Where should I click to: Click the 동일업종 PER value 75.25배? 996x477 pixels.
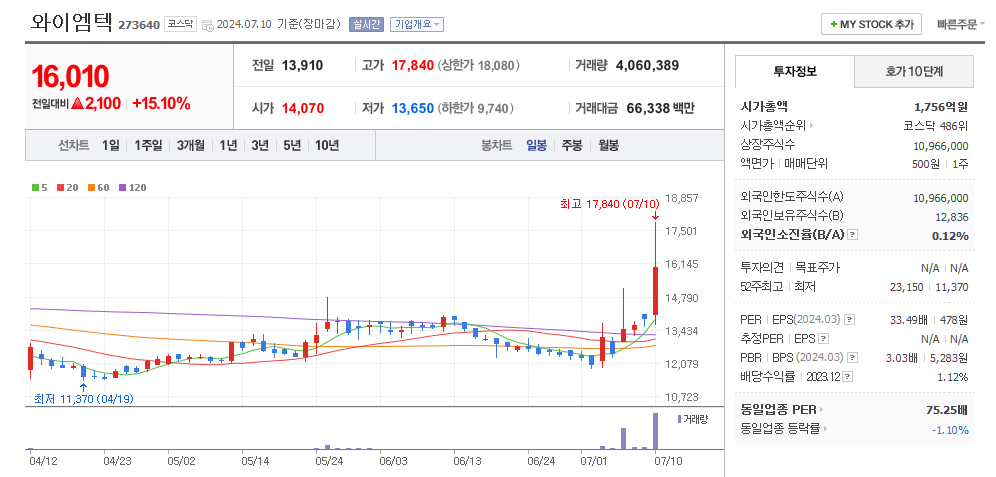pos(948,410)
